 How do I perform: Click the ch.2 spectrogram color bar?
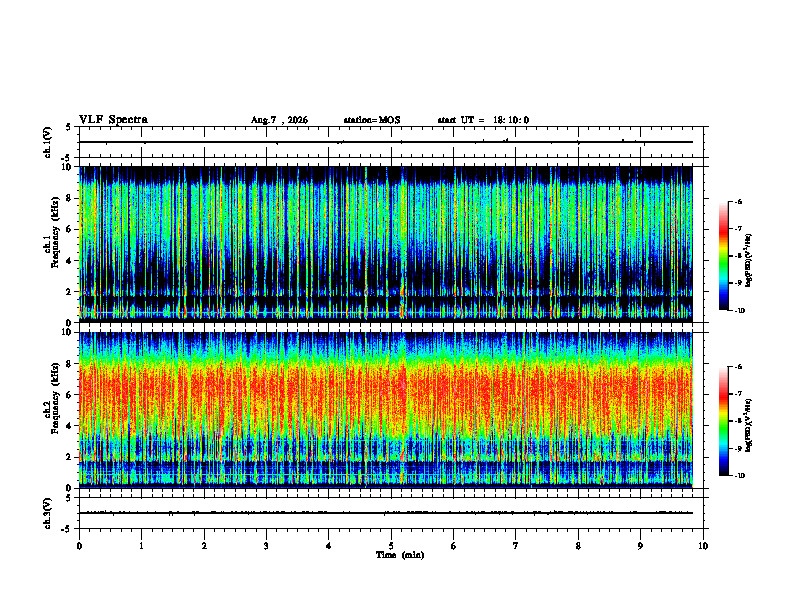click(x=723, y=421)
